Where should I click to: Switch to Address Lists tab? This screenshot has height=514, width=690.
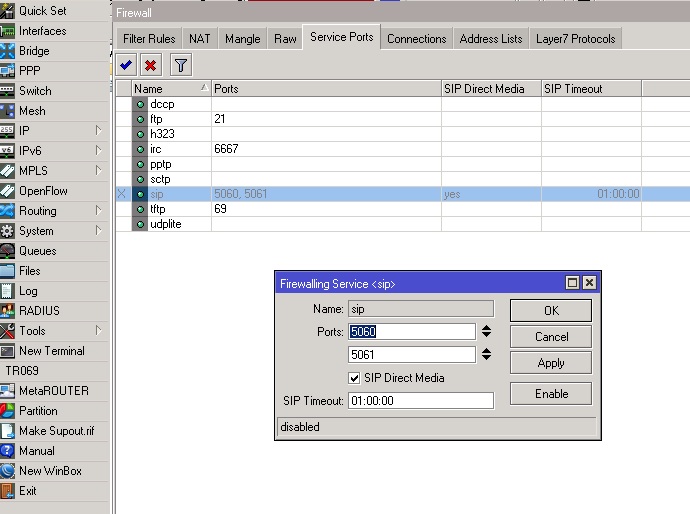click(491, 39)
